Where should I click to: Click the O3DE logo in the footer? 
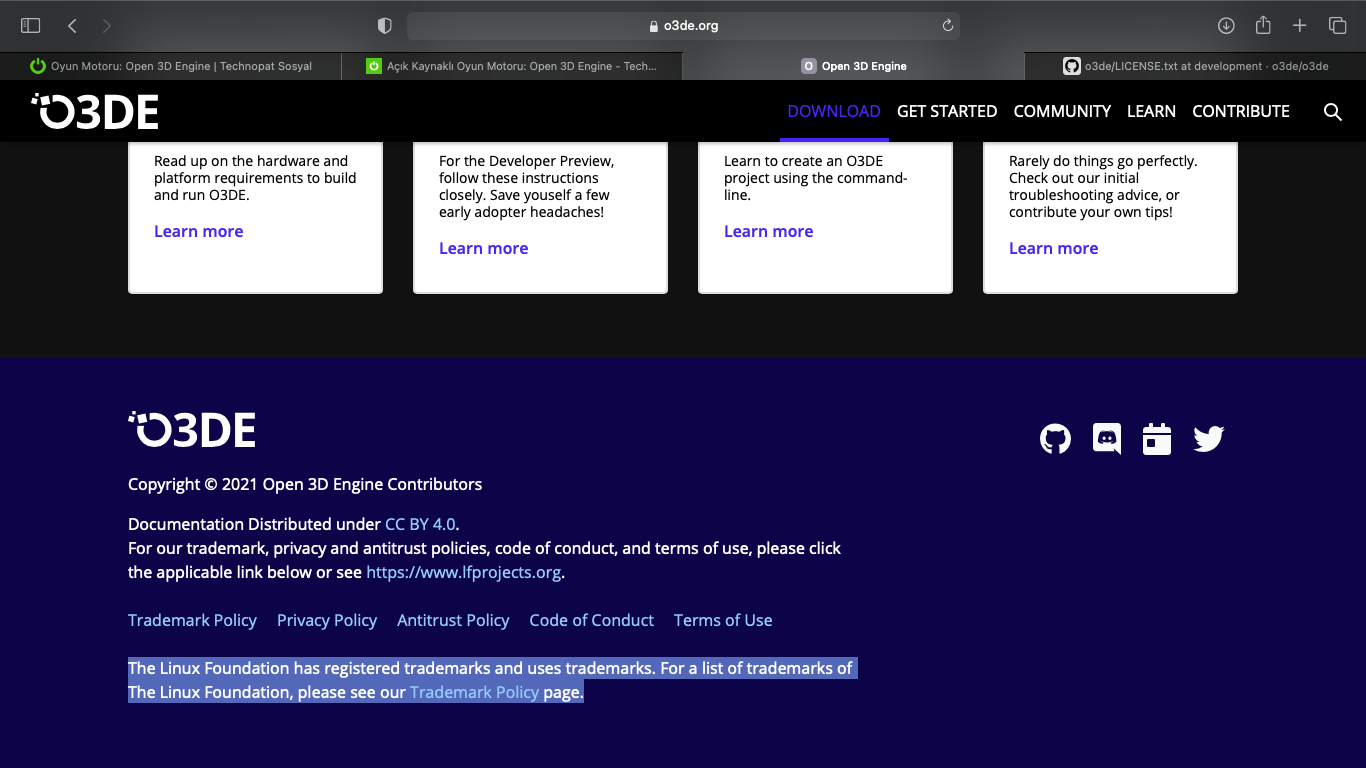click(x=192, y=429)
